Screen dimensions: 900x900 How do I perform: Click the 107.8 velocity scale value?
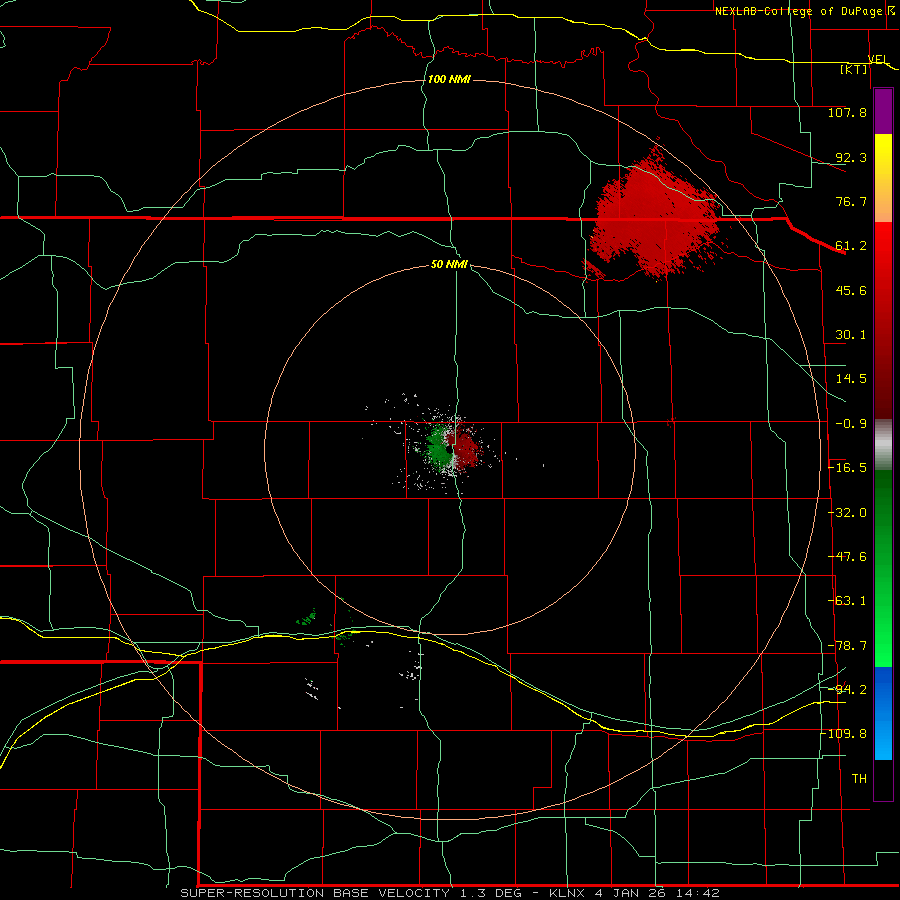[847, 112]
